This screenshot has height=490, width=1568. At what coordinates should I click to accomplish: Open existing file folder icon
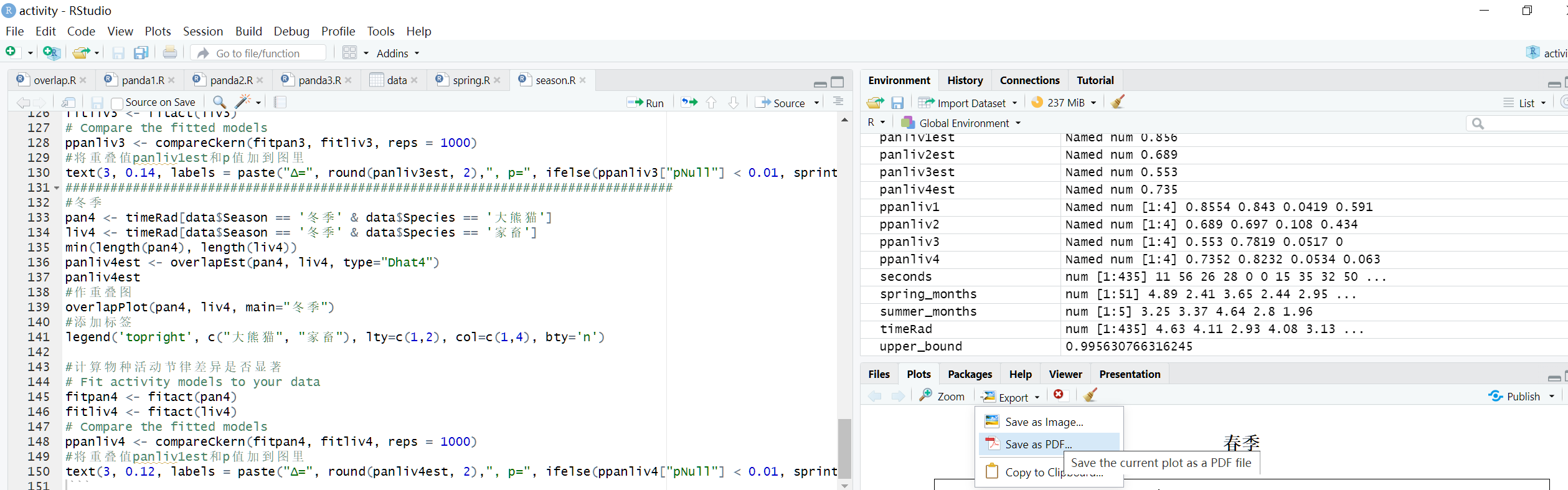81,53
